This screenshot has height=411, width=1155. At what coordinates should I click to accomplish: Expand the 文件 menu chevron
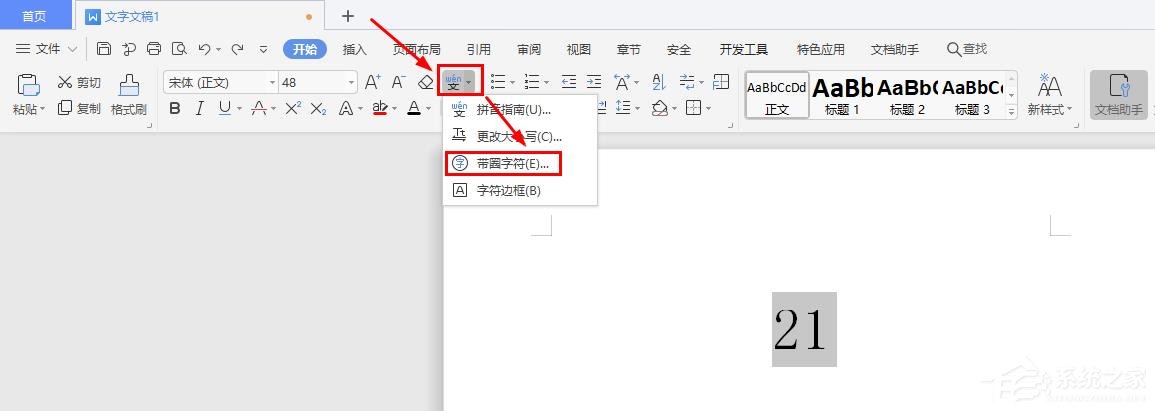[72, 49]
